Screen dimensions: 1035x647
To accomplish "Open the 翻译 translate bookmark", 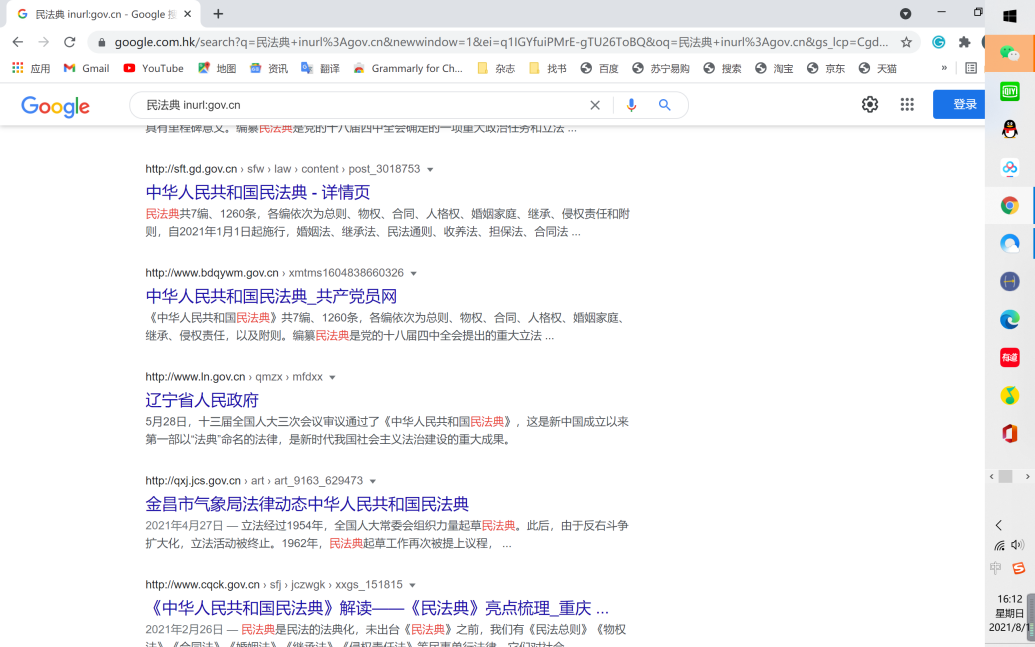I will click(320, 68).
